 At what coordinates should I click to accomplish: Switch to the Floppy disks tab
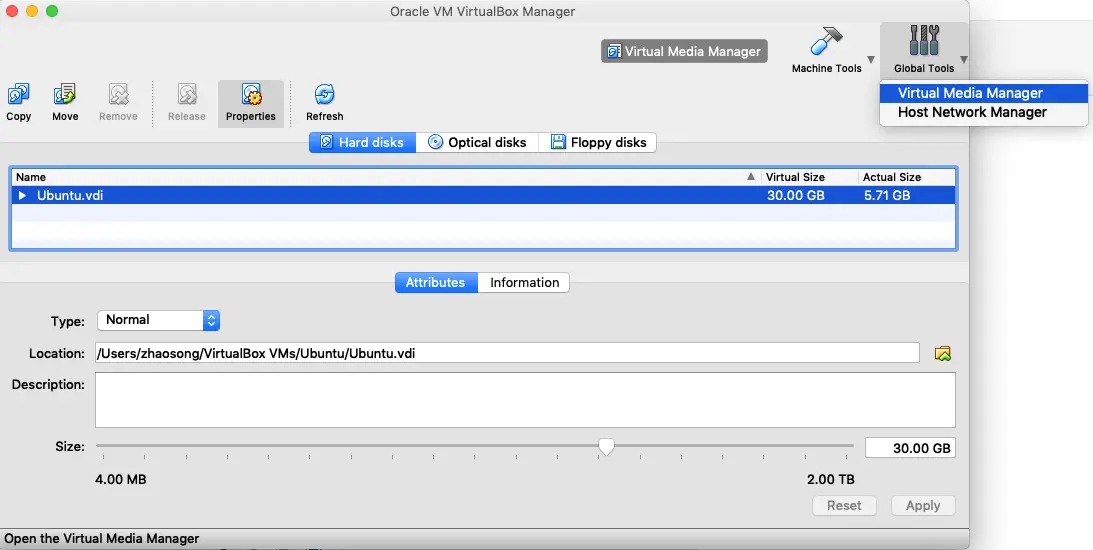click(597, 142)
